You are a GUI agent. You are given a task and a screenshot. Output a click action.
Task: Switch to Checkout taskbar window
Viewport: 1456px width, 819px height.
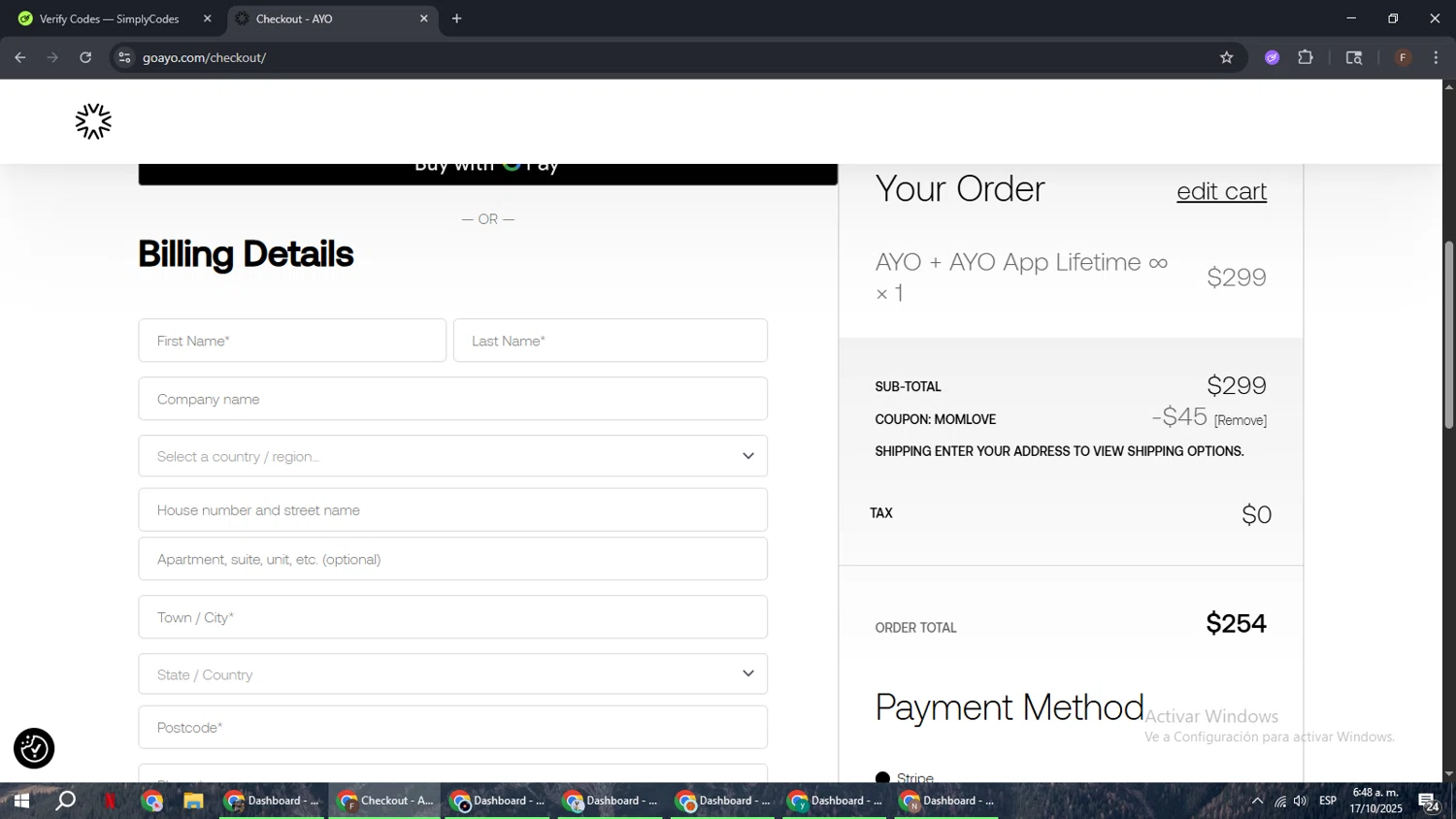(x=385, y=801)
